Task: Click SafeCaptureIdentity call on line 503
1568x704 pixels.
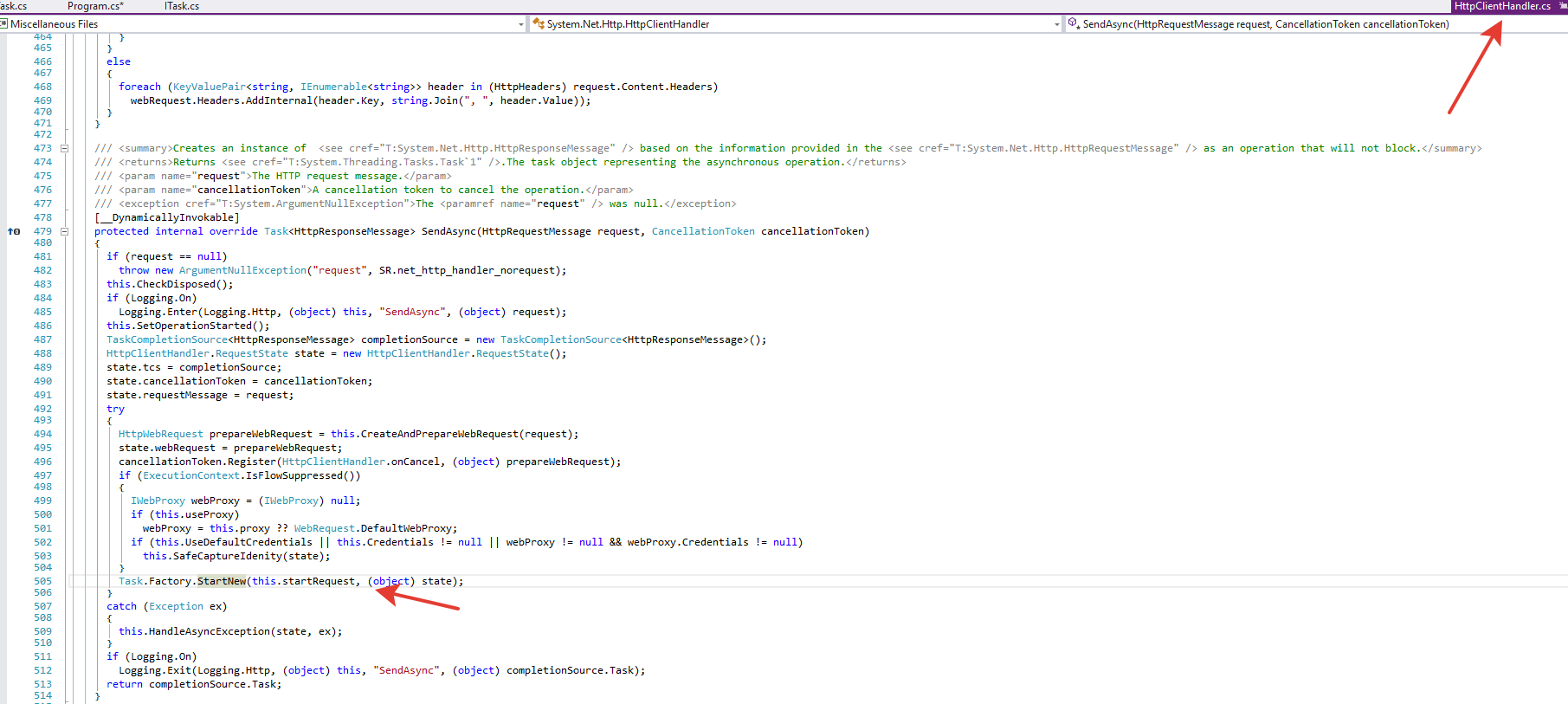Action: [x=227, y=556]
